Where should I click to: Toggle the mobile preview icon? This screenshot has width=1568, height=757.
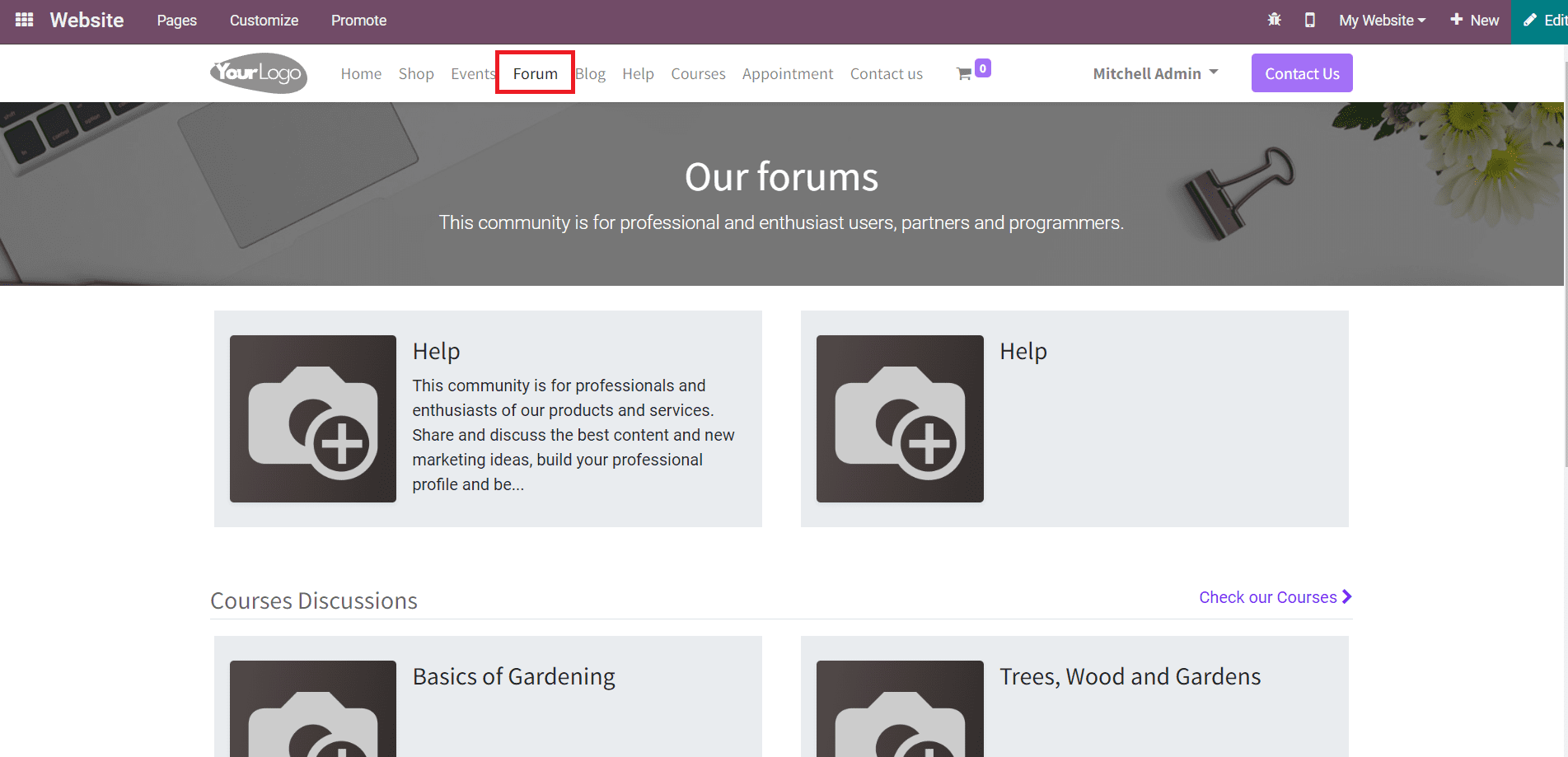tap(1310, 19)
